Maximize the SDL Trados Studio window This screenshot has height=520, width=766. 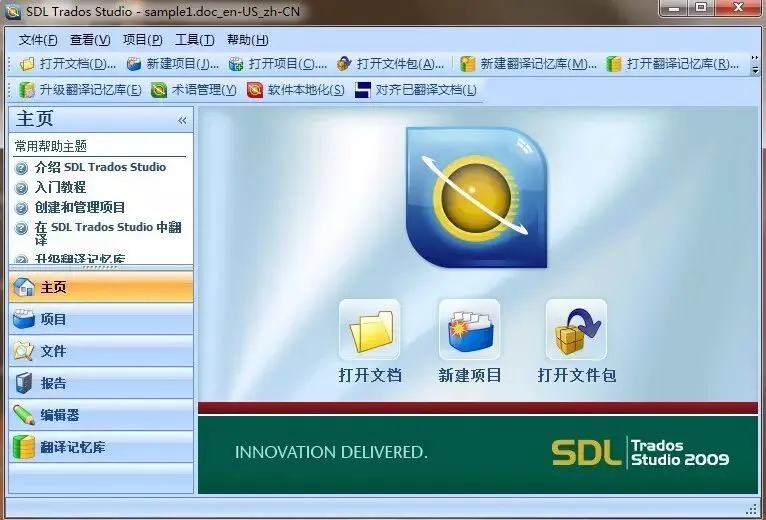click(702, 8)
